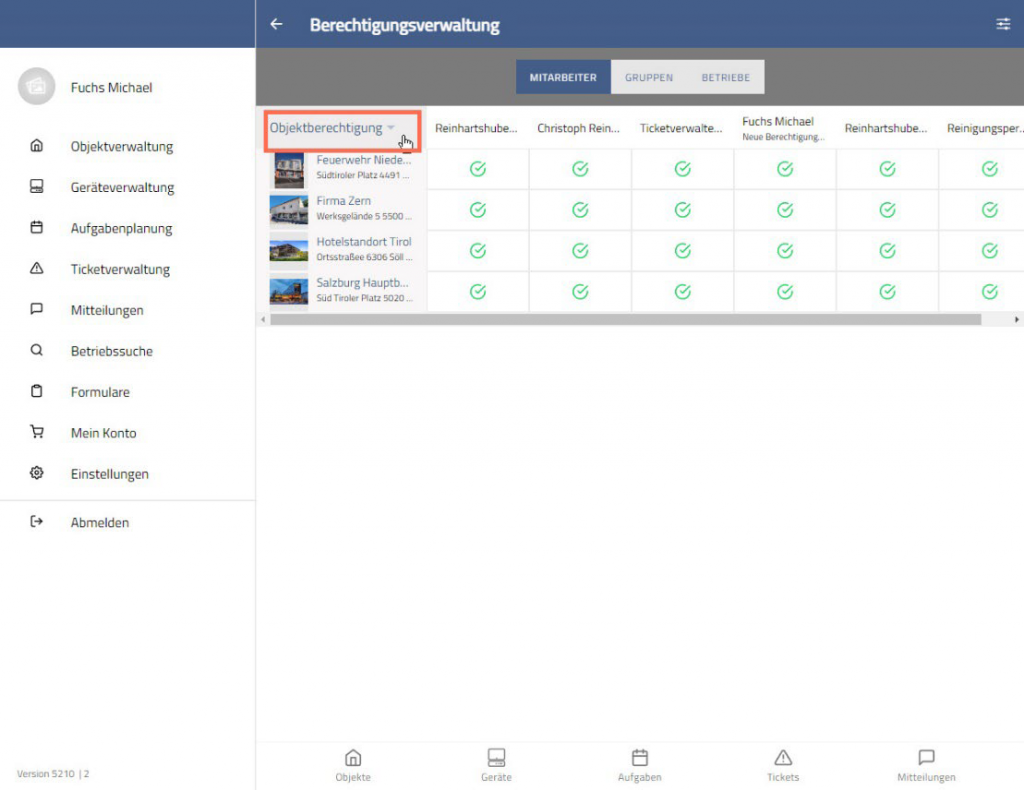Open Einstellungen from the sidebar
1024x790 pixels.
coord(109,474)
